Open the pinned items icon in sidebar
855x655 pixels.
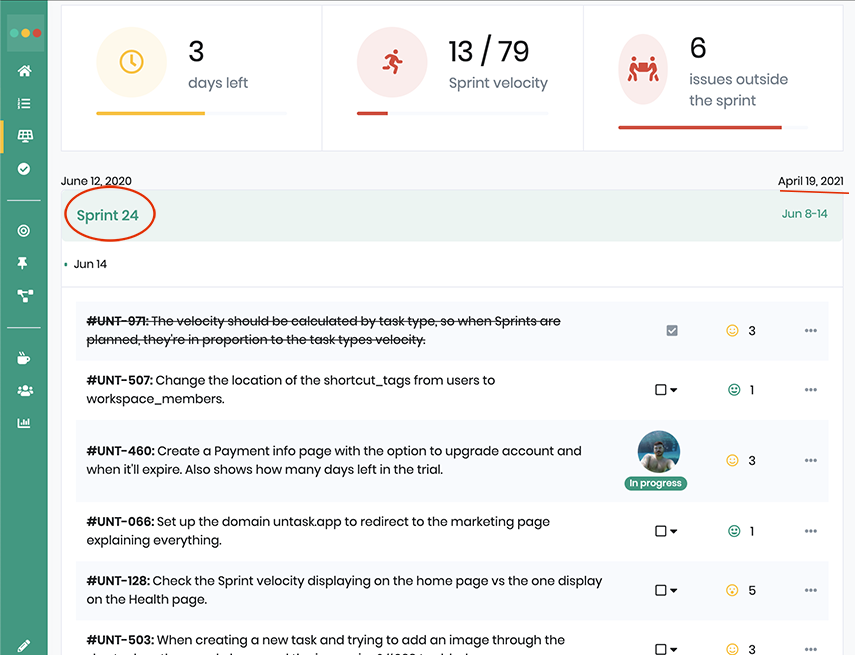tap(22, 263)
